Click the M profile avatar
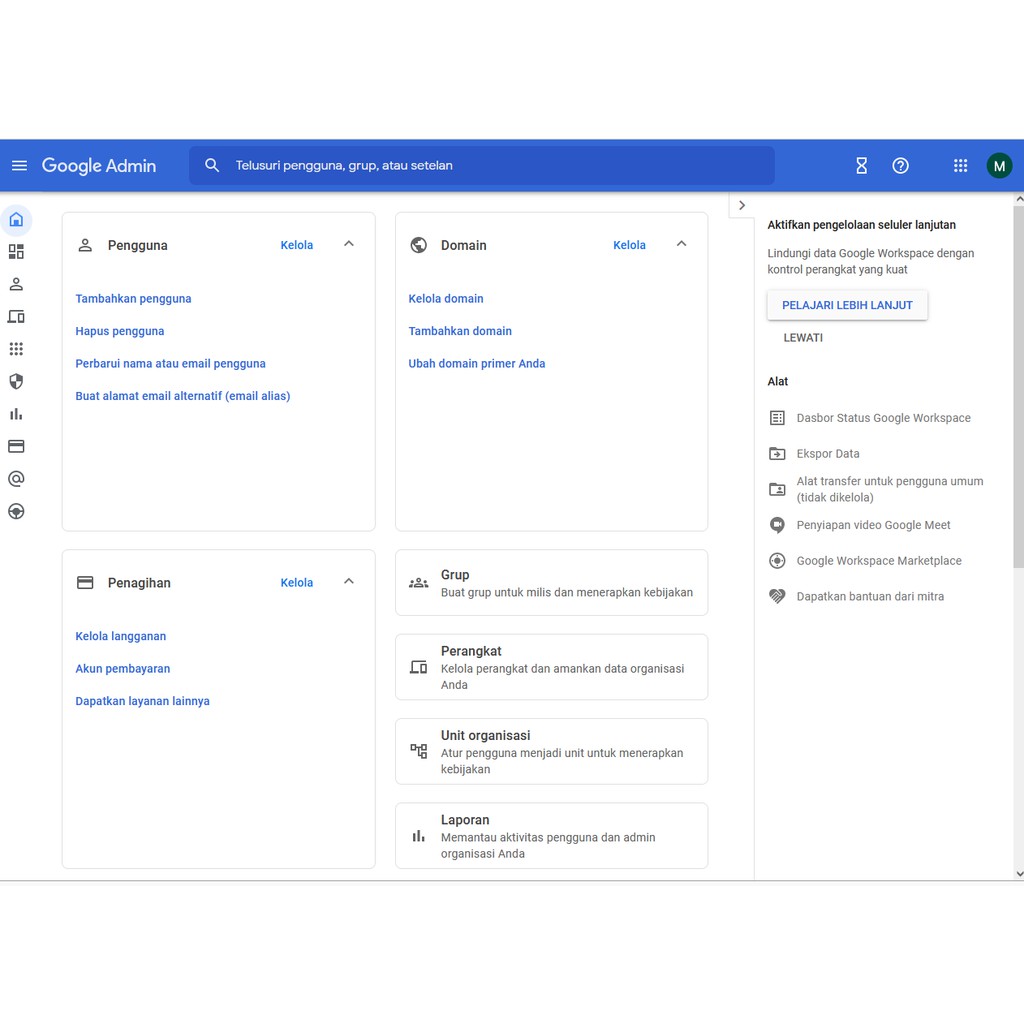This screenshot has height=1024, width=1024. [x=999, y=165]
